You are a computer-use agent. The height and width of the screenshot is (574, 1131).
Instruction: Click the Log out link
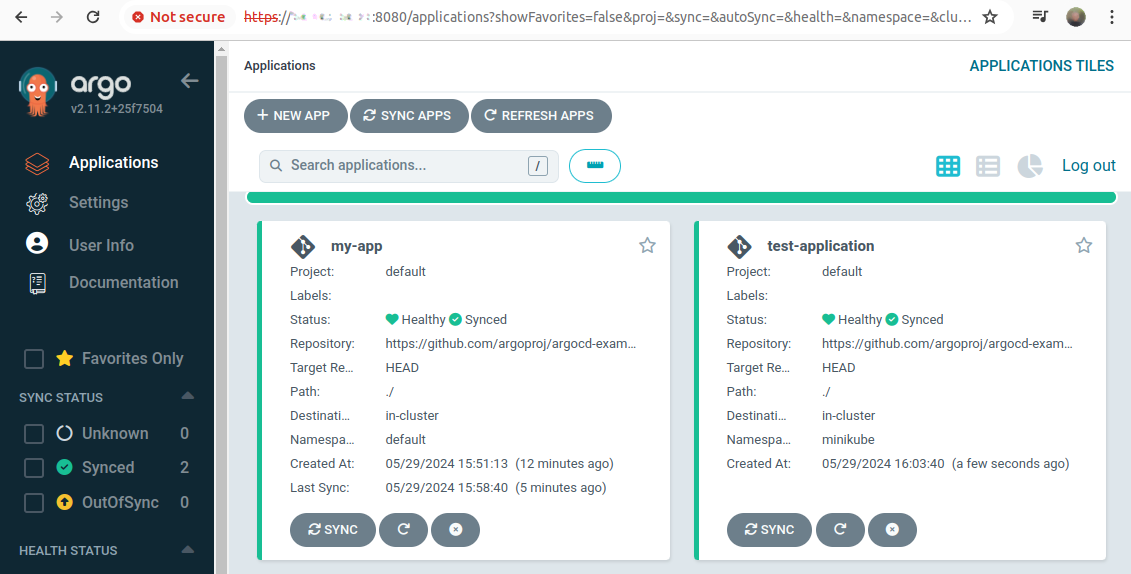(x=1088, y=166)
